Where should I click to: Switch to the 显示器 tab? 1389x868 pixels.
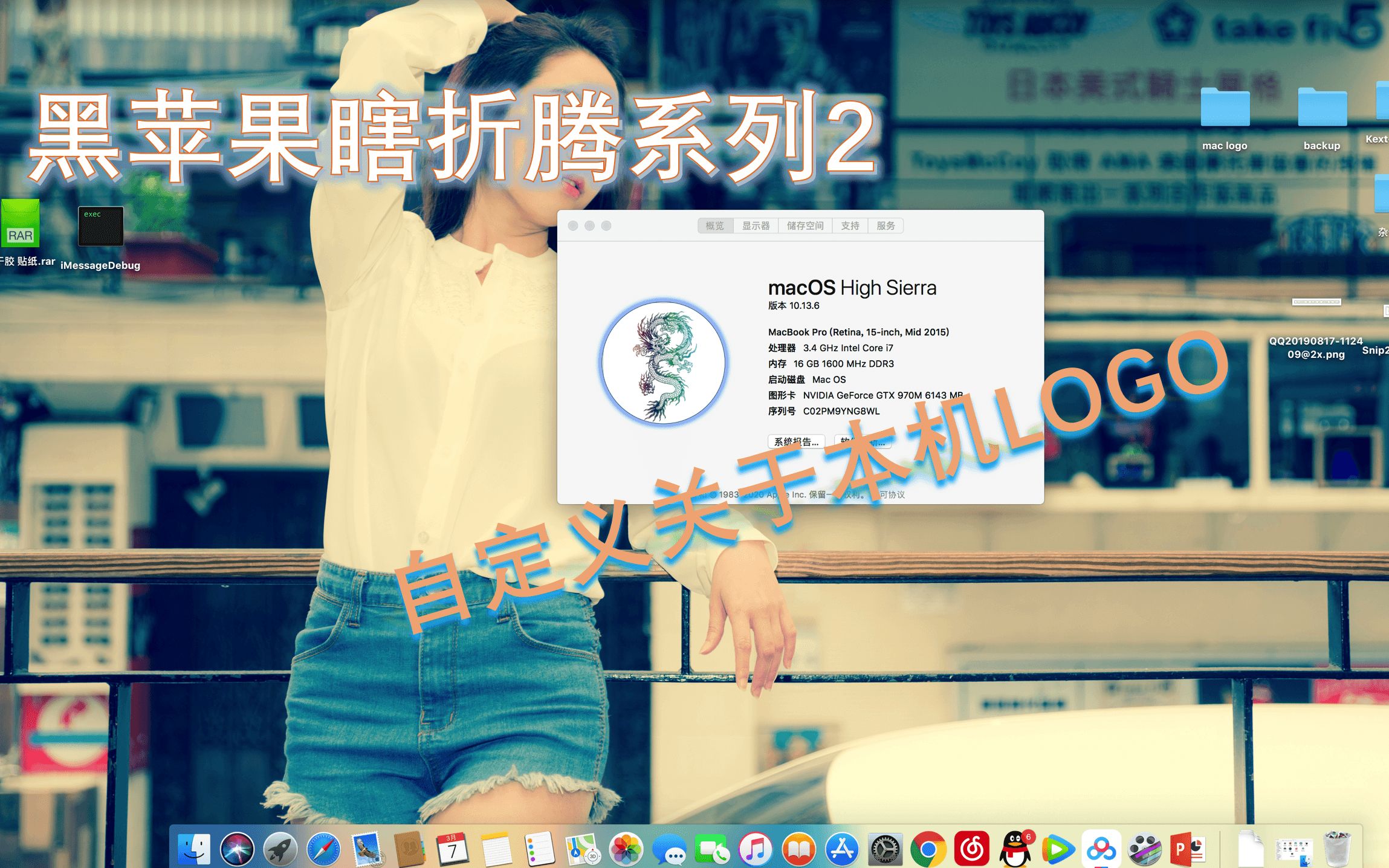click(x=755, y=225)
